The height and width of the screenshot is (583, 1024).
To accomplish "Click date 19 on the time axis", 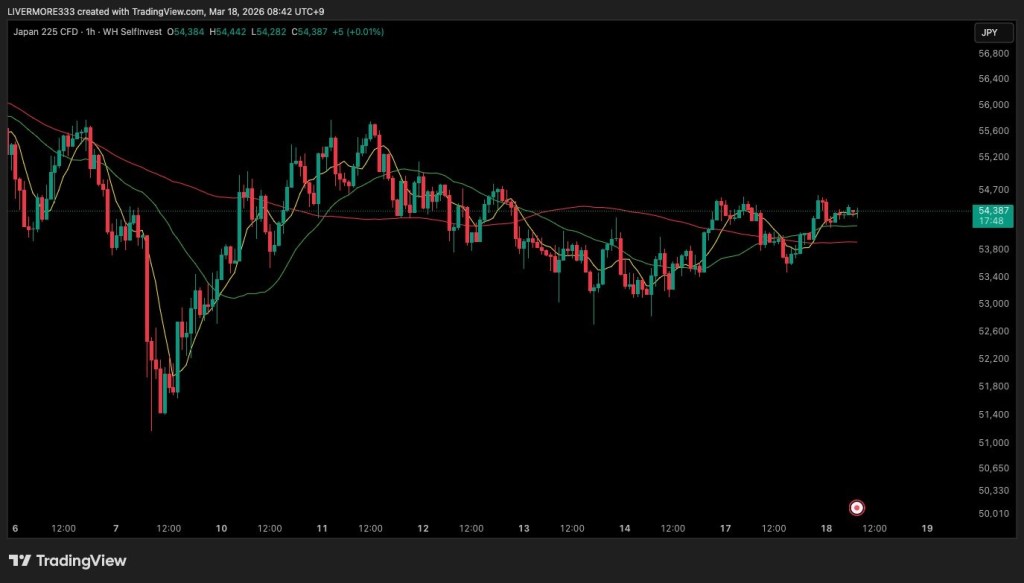I will (x=927, y=528).
